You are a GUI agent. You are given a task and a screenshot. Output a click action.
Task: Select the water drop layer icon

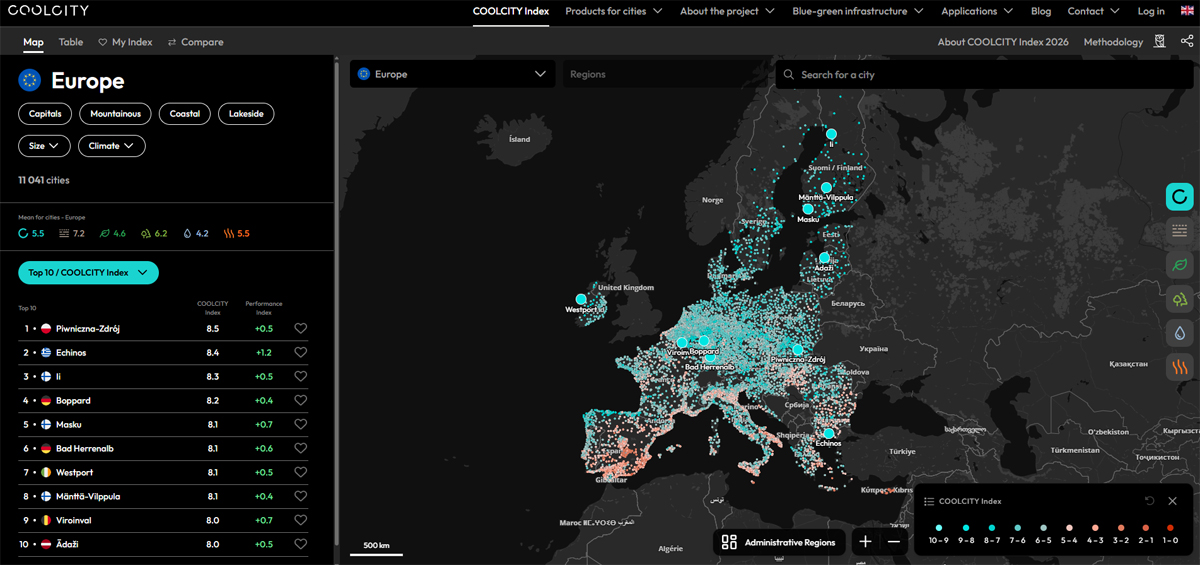coord(1179,333)
